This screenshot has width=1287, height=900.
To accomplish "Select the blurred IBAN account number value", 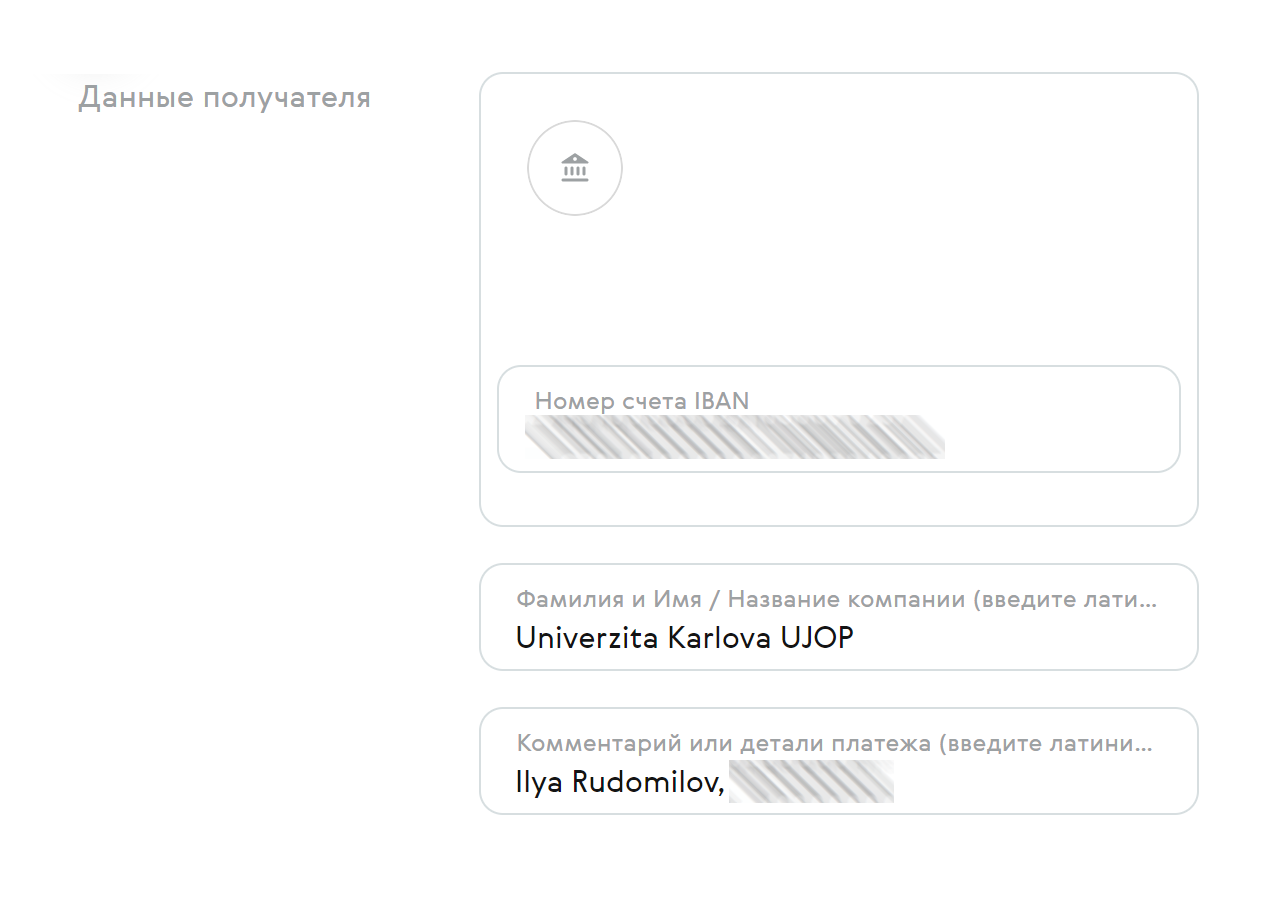I will pyautogui.click(x=735, y=437).
